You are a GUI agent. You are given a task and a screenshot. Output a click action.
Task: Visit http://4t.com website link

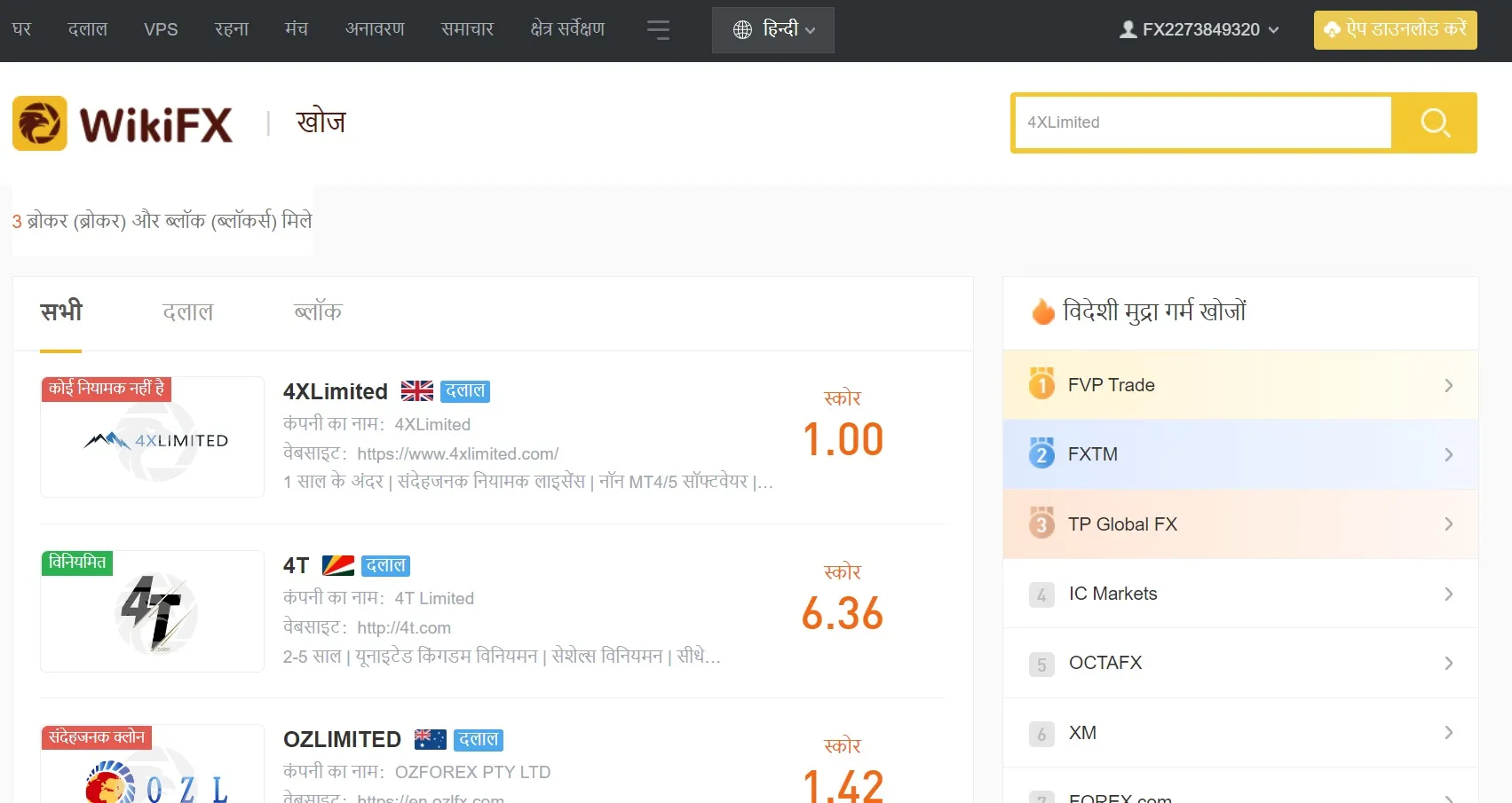(x=404, y=627)
